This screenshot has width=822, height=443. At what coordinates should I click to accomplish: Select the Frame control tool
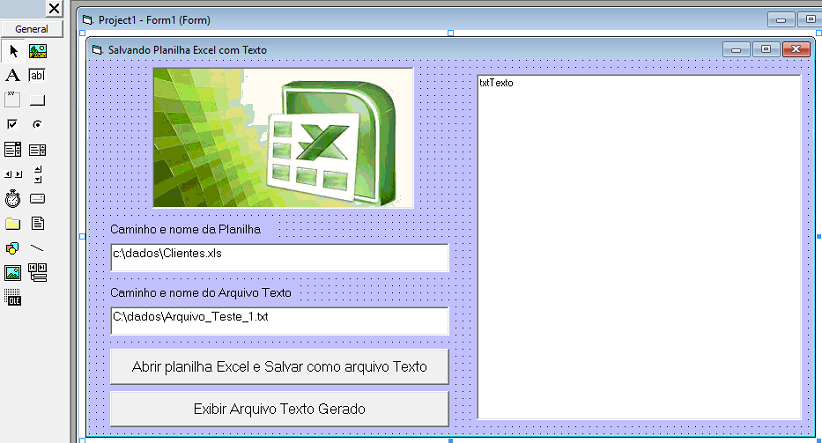[x=13, y=100]
